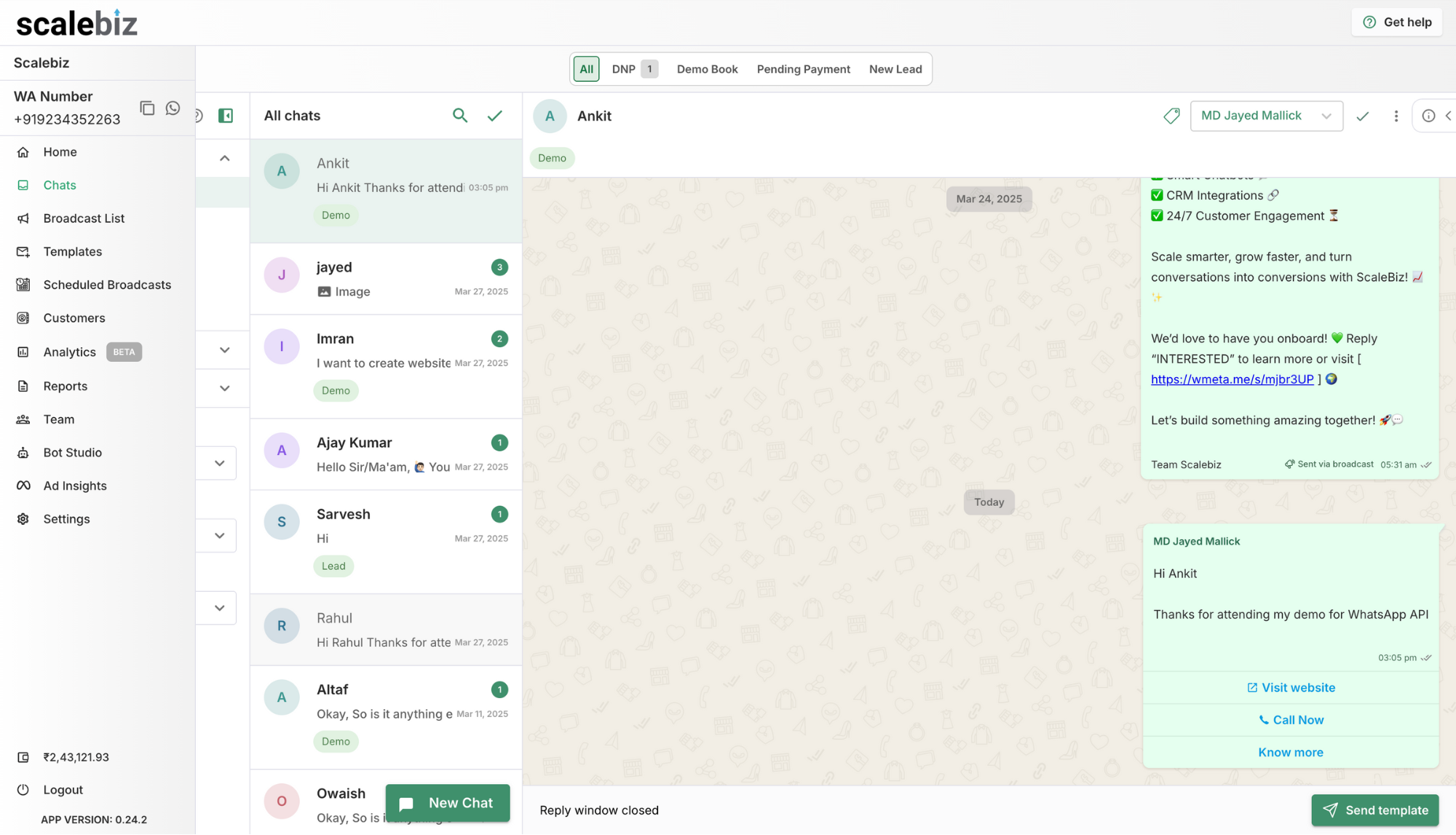Open the jayed conversation in chat list

coord(386,278)
